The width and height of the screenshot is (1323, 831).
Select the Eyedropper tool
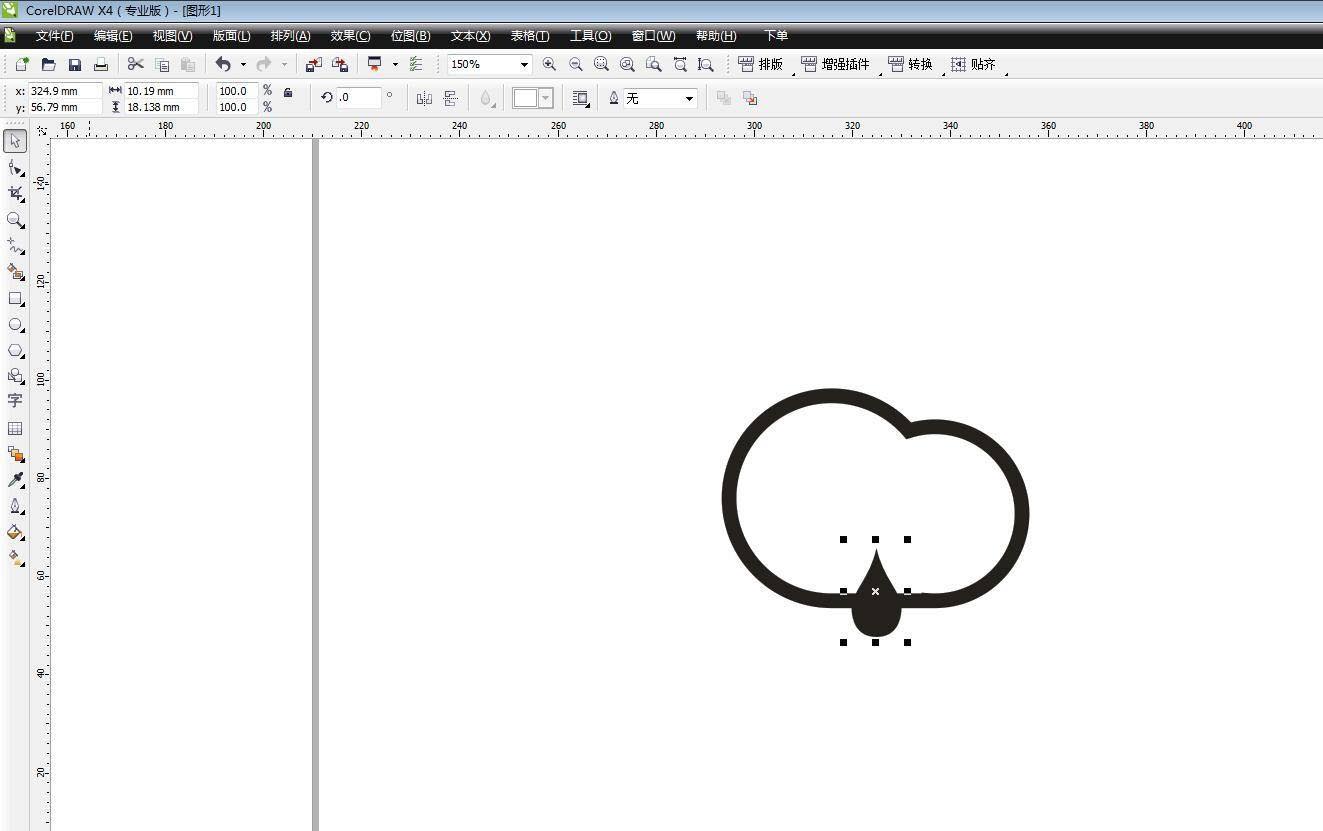coord(15,480)
